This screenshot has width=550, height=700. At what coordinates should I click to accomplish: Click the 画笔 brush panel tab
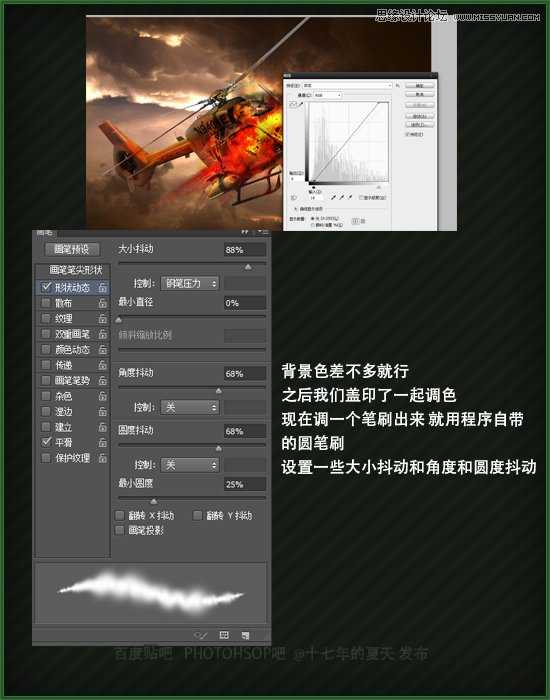(45, 232)
